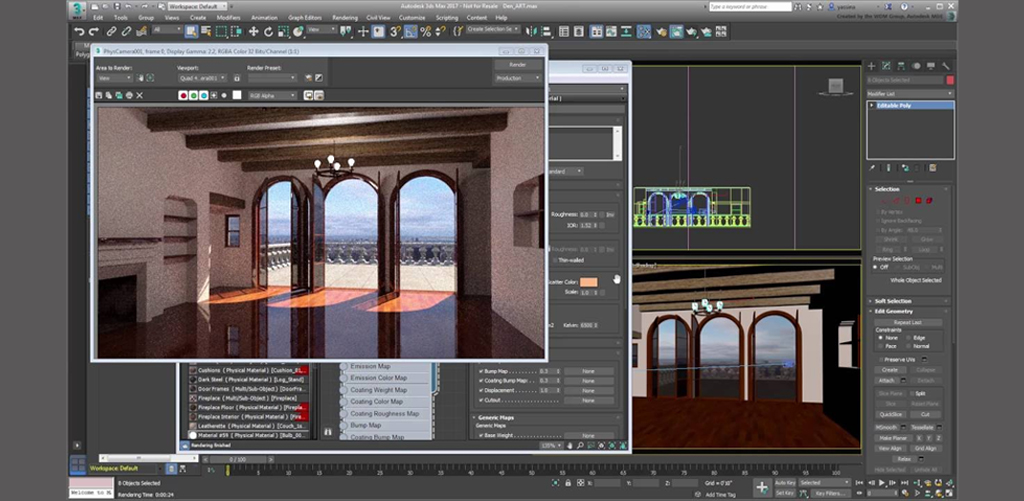Viewport: 1024px width, 501px height.
Task: Uncheck the Displacement map checkbox
Action: (481, 390)
